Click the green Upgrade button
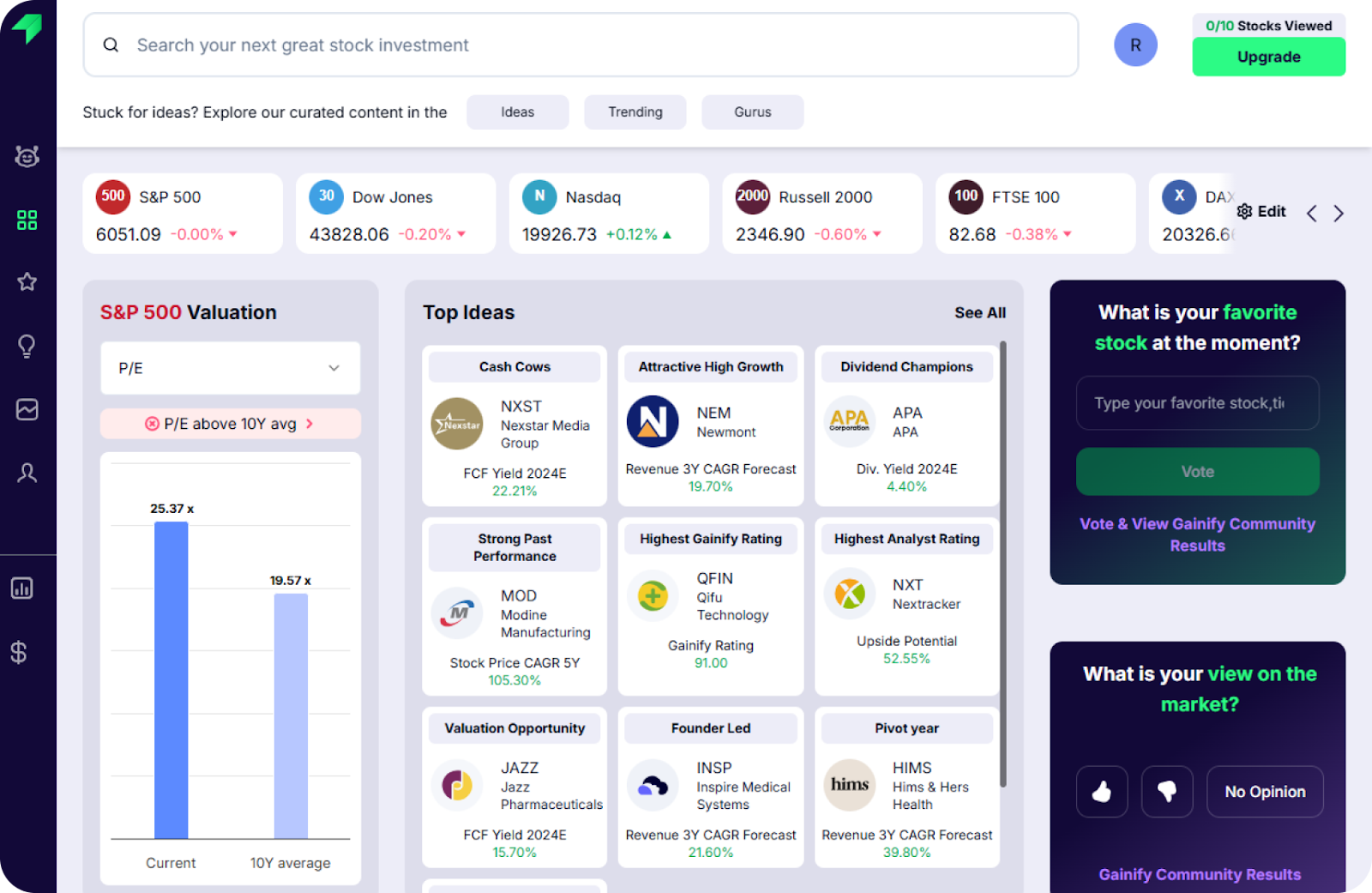Viewport: 1372px width, 893px height. coord(1269,57)
